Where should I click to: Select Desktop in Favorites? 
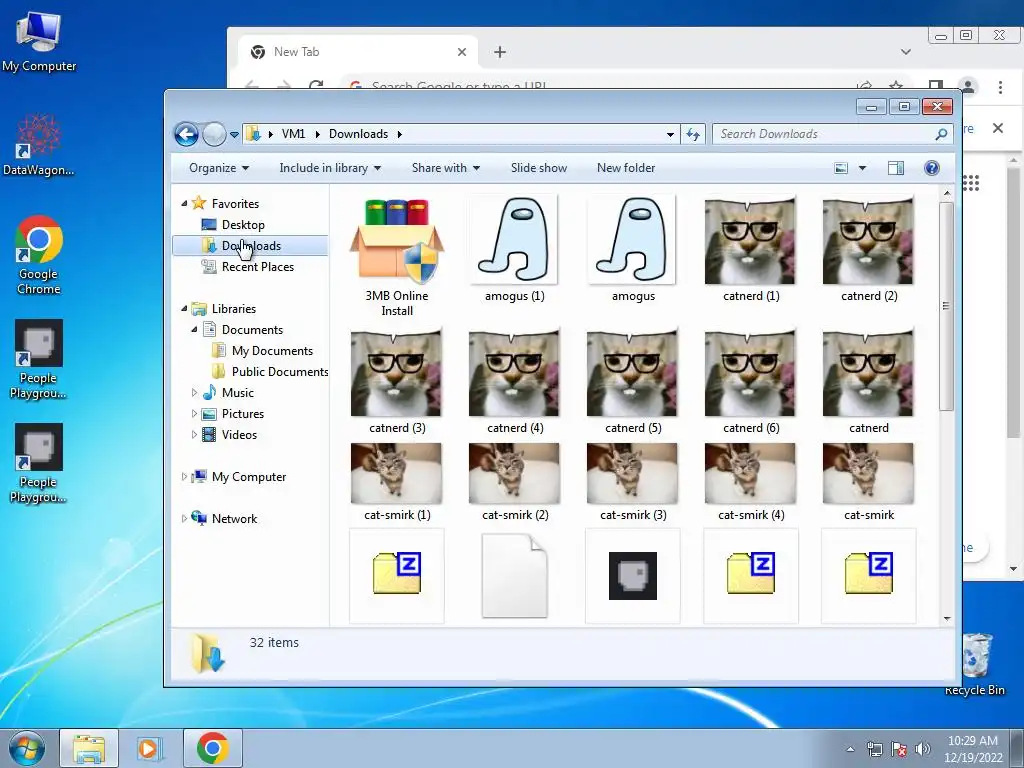pos(242,225)
